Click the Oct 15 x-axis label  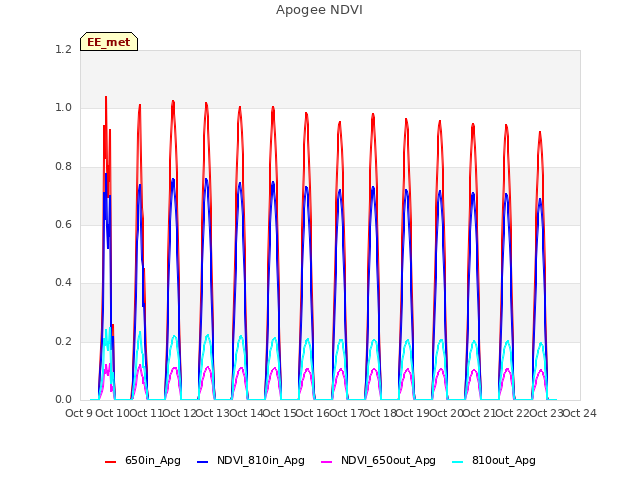point(279,413)
